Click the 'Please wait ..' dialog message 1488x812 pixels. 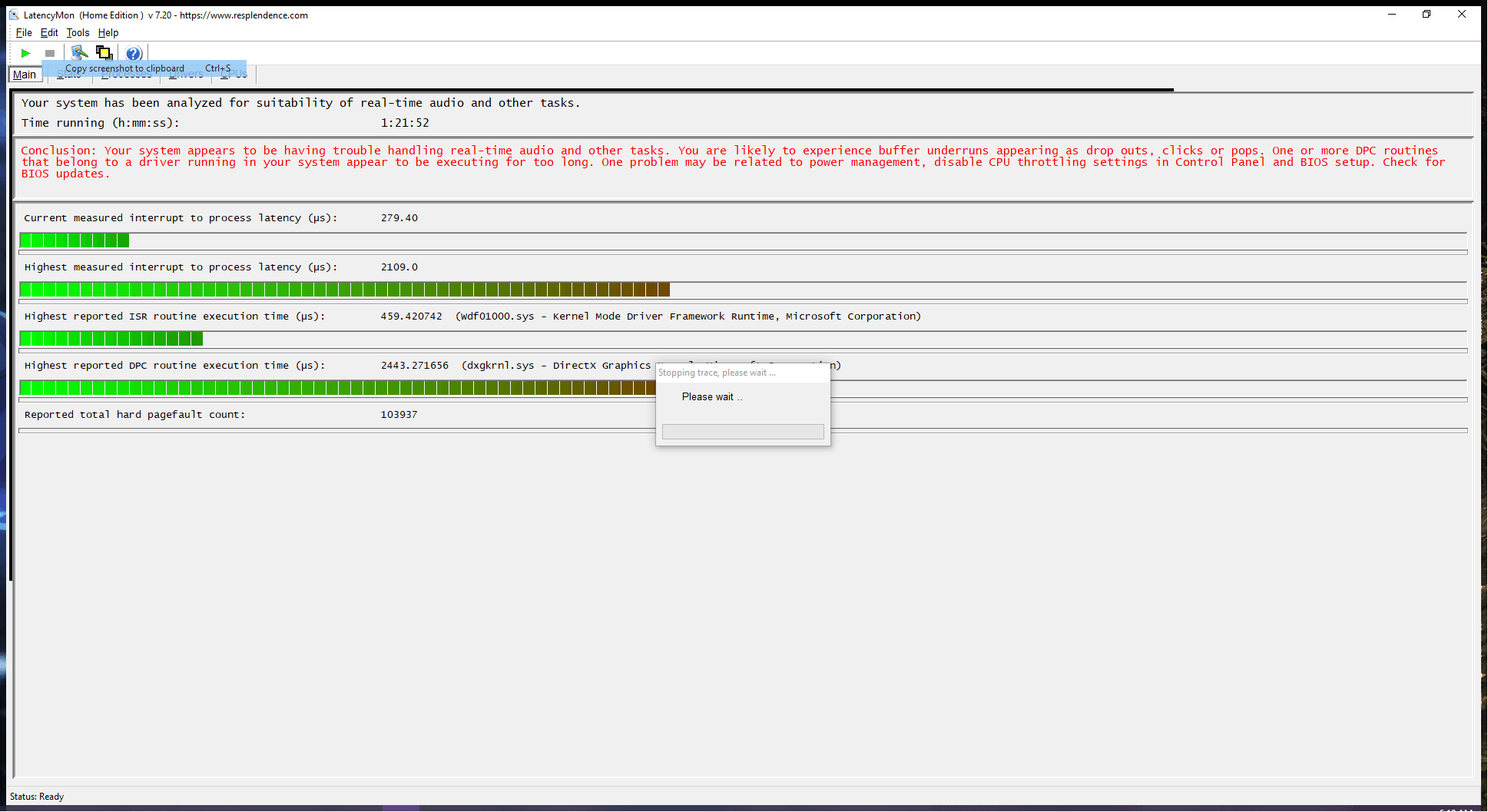pyautogui.click(x=712, y=397)
